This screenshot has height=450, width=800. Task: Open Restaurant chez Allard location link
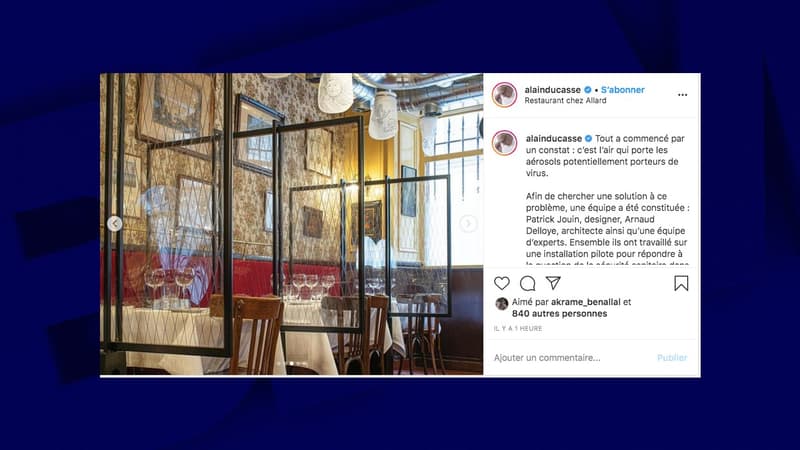[x=565, y=101]
